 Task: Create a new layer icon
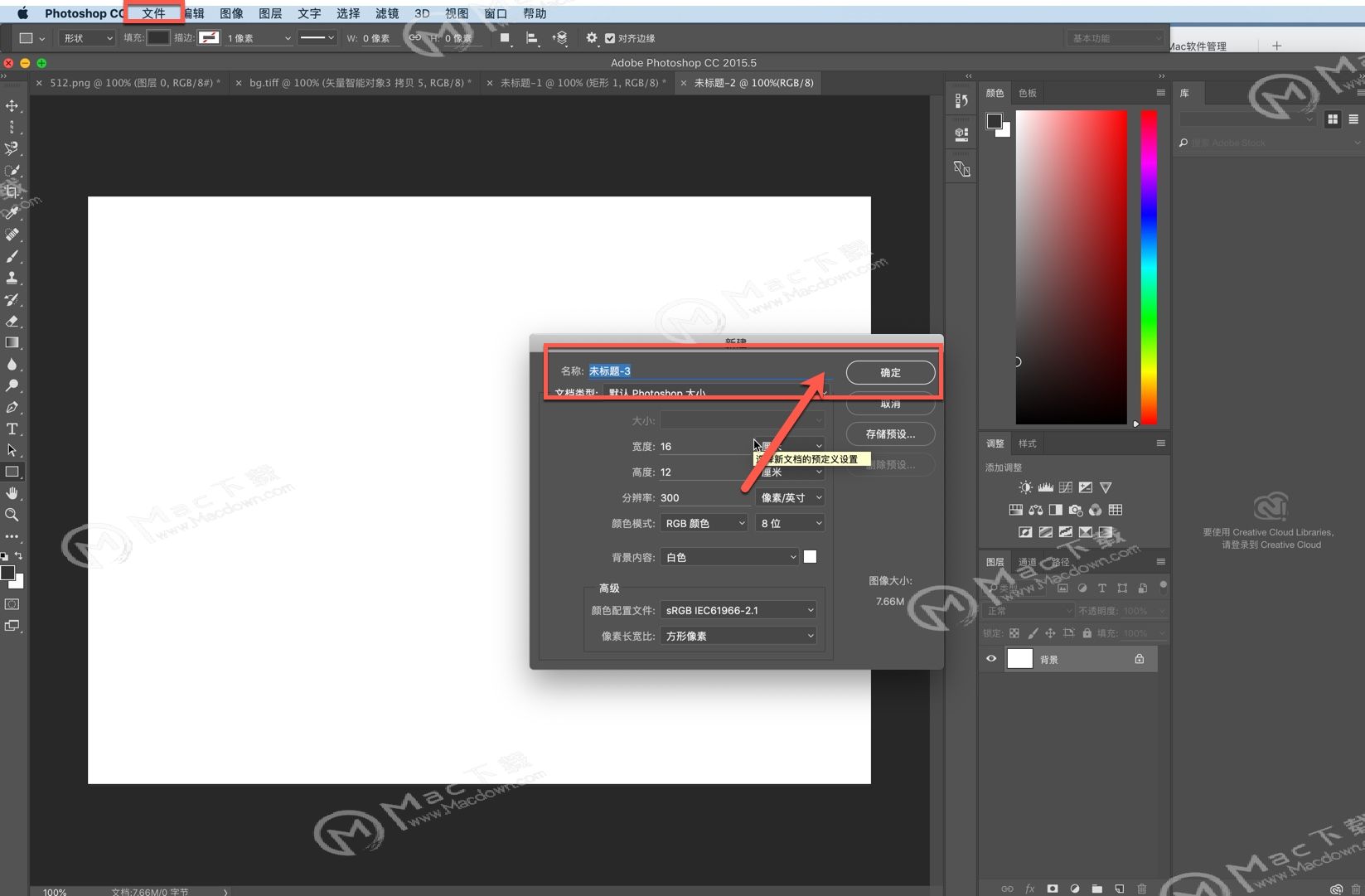click(1120, 889)
